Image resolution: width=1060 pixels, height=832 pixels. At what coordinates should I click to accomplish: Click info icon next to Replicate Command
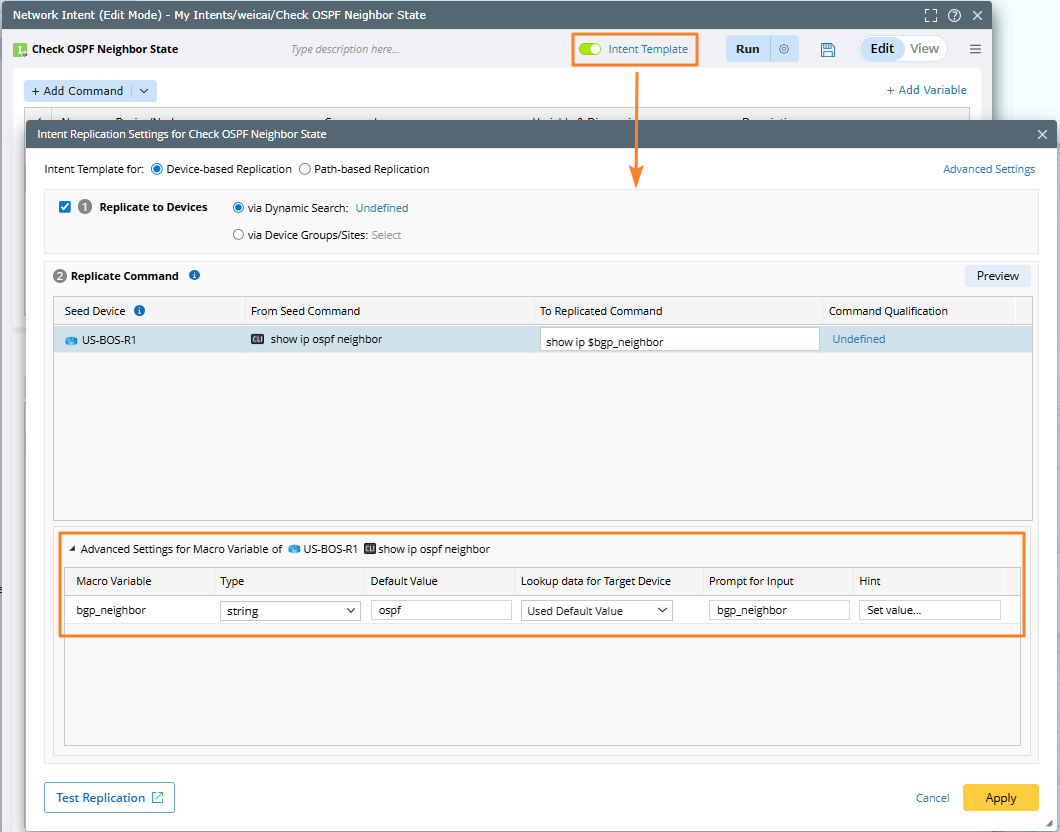coord(194,275)
